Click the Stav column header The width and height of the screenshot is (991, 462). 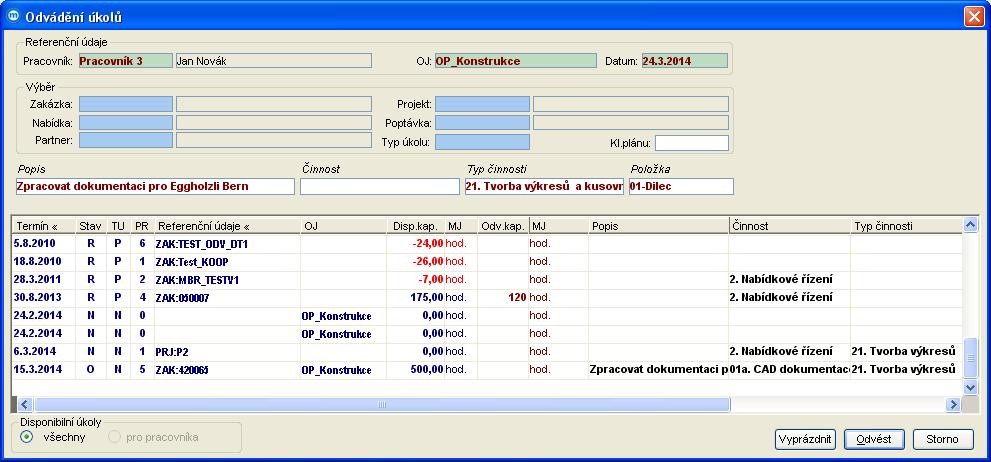tap(91, 226)
